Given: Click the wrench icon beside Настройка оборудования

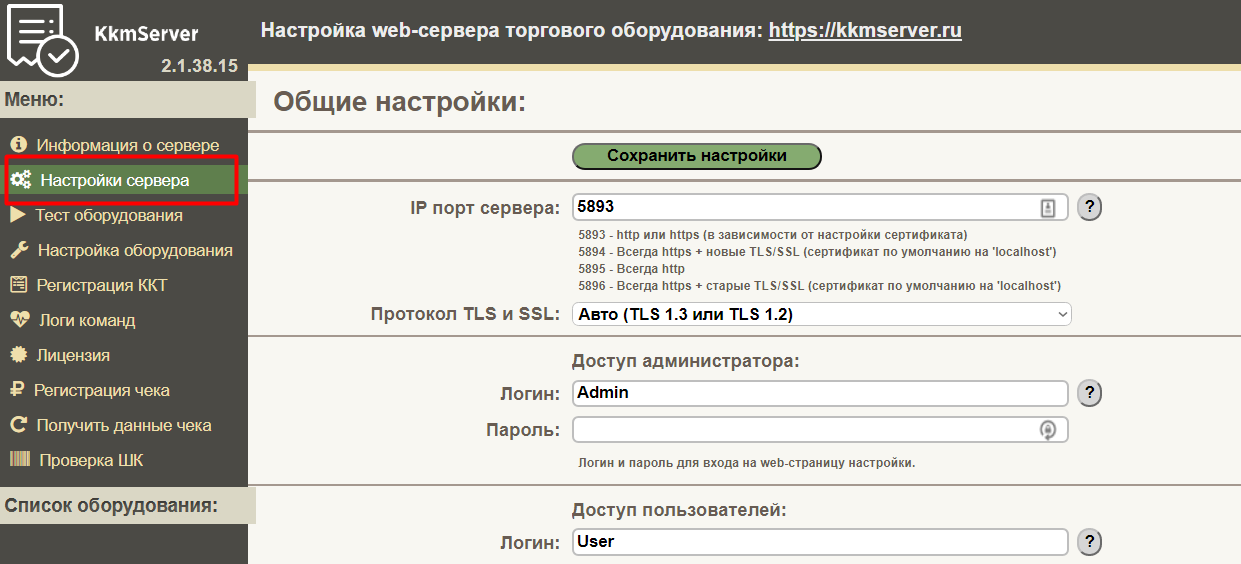Looking at the screenshot, I should (19, 250).
